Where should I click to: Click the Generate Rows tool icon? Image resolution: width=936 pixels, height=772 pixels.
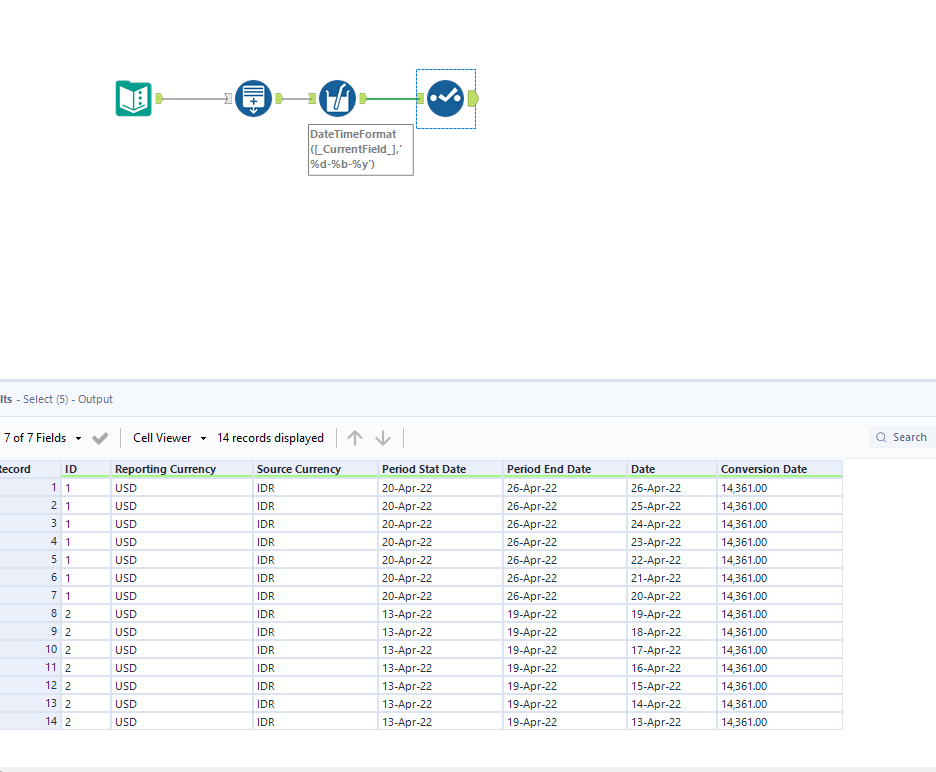[253, 99]
